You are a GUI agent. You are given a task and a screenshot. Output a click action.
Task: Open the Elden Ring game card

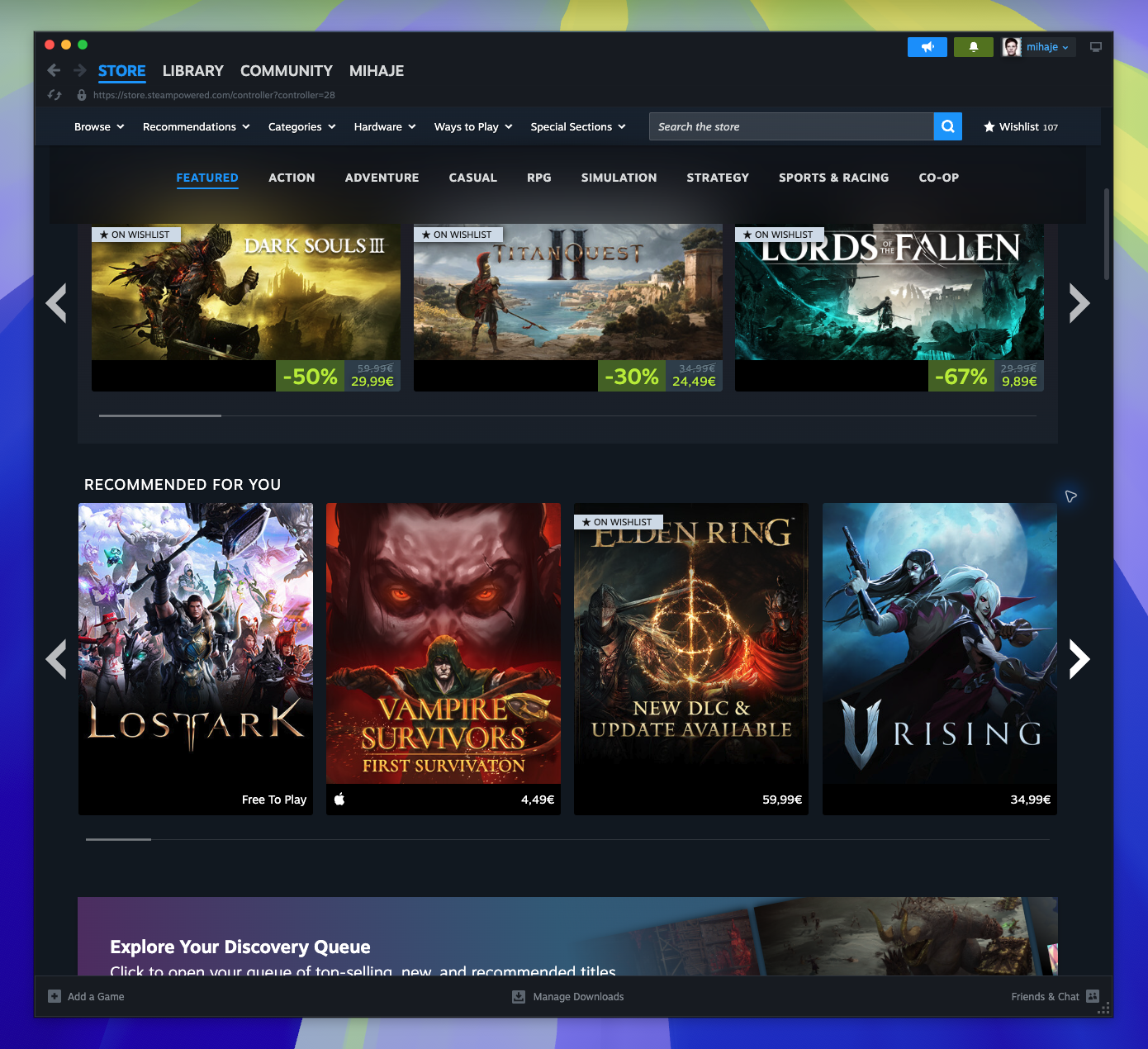click(x=691, y=659)
